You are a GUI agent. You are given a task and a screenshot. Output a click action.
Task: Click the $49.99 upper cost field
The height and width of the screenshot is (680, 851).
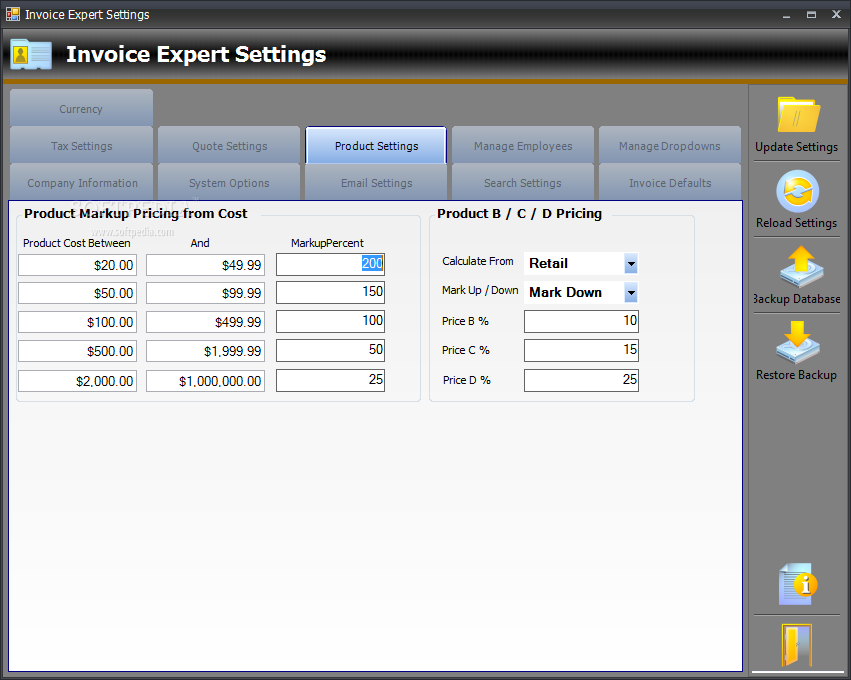(205, 265)
